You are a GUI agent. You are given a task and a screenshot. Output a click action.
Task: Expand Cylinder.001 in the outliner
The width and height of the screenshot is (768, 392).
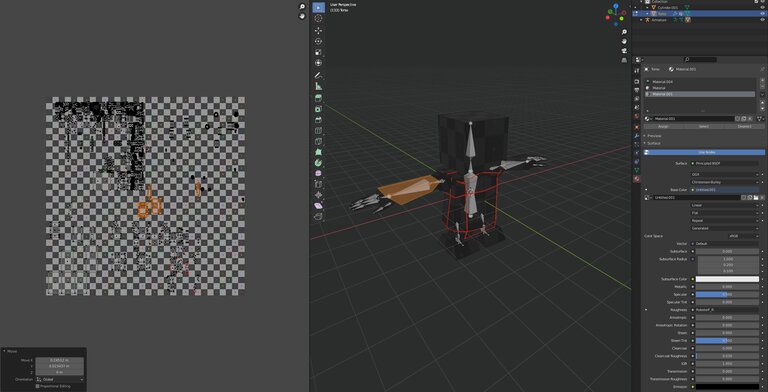click(648, 7)
